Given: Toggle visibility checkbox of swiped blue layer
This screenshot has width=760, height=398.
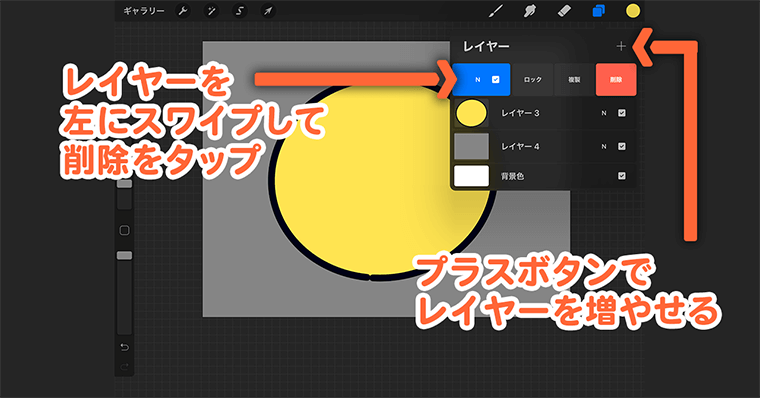Looking at the screenshot, I should [495, 80].
